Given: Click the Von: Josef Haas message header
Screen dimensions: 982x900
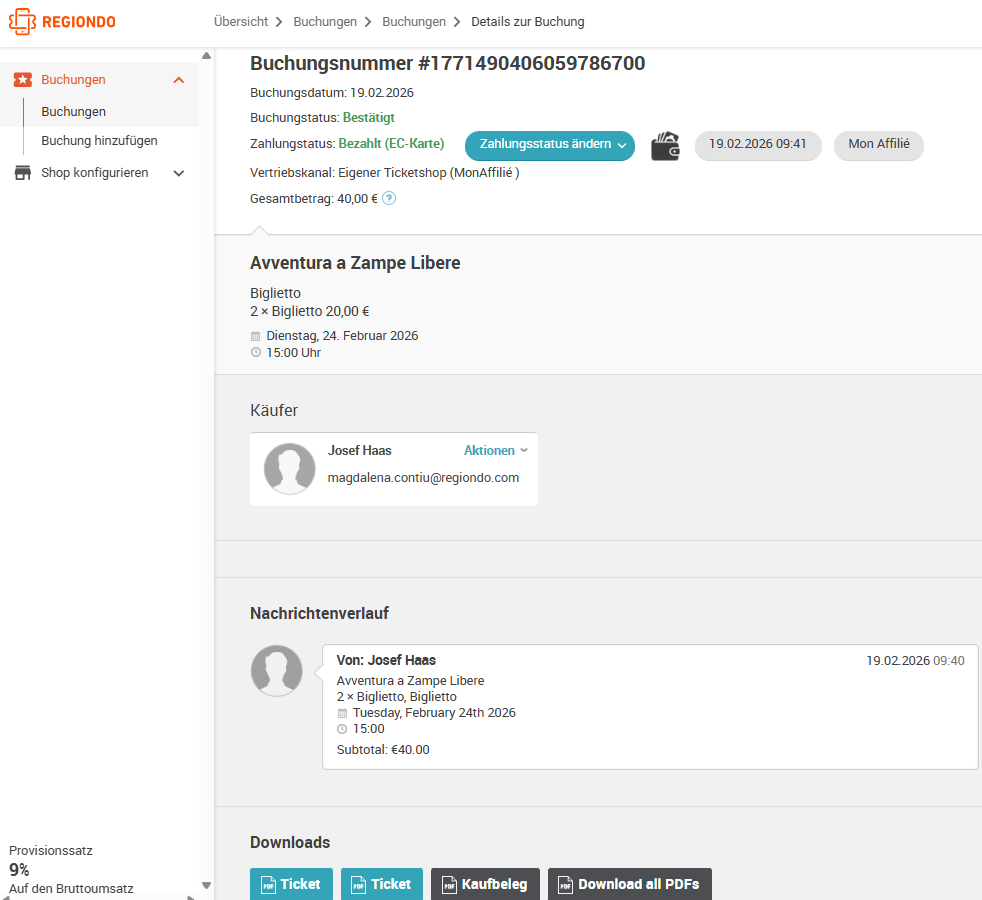Looking at the screenshot, I should [386, 660].
